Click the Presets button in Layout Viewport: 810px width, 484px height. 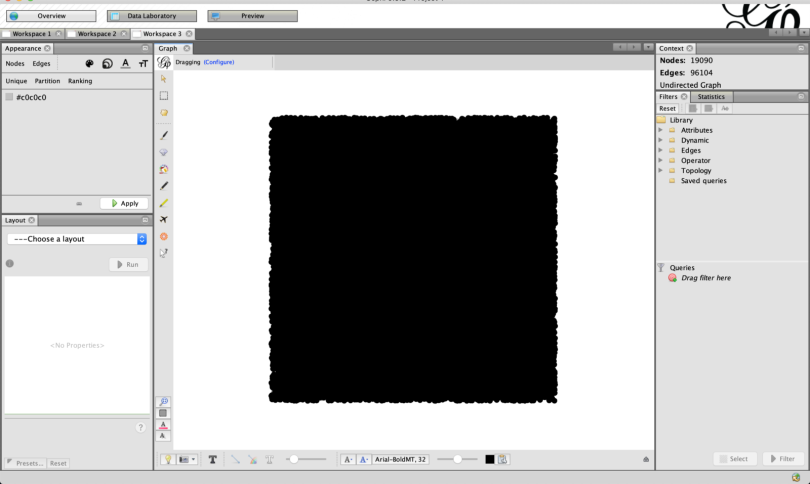point(25,463)
